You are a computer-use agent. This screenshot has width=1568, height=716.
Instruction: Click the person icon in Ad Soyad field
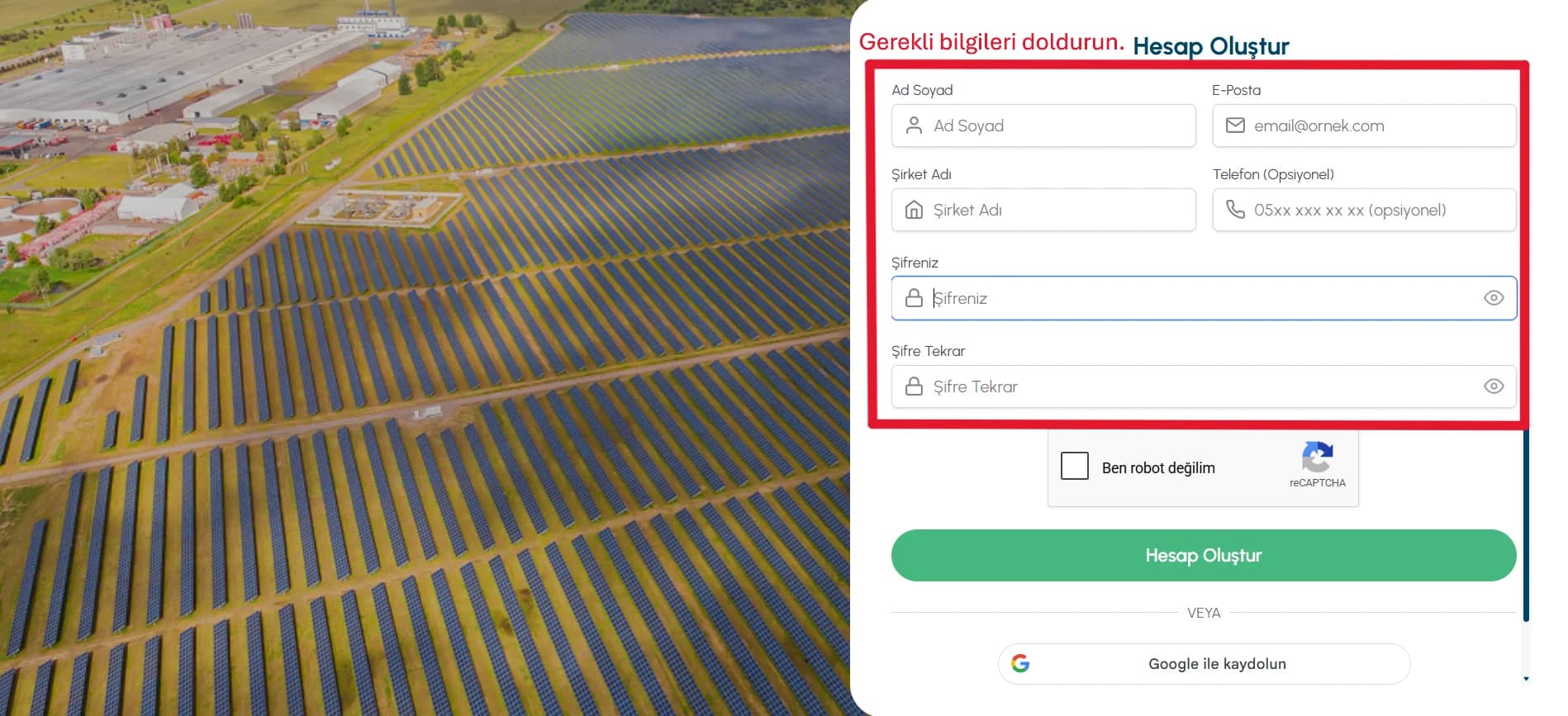(914, 126)
